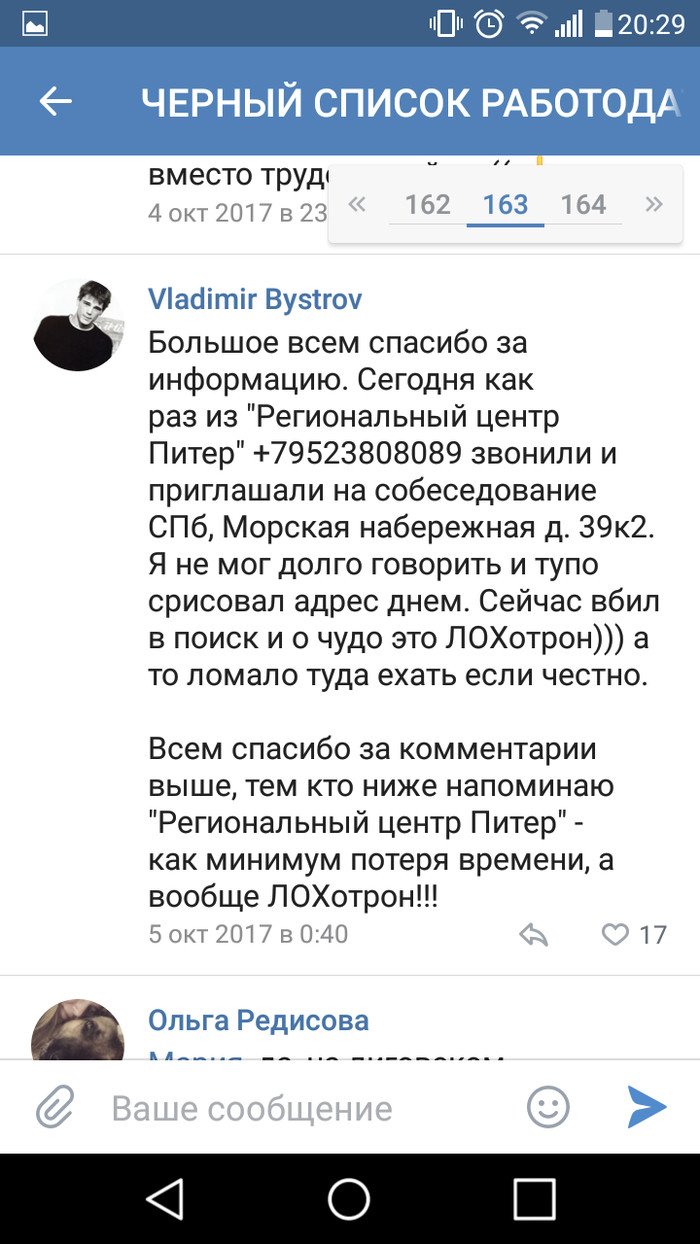Send message with the arrow icon

point(647,1107)
